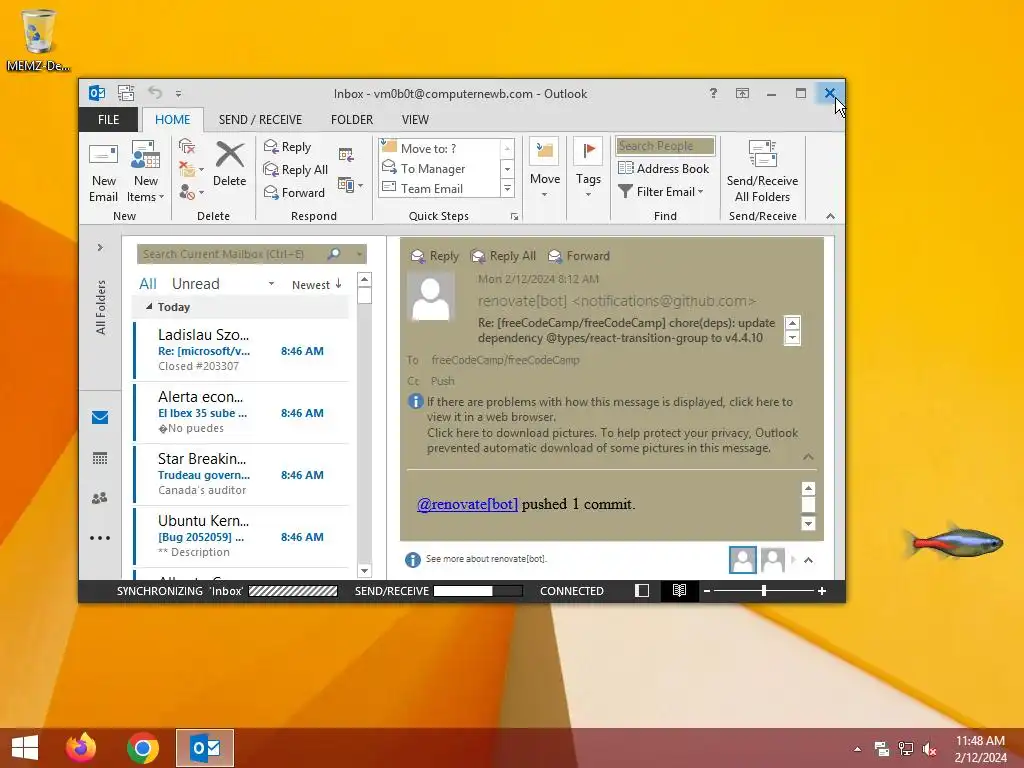Click the zoom slider handle
This screenshot has width=1024, height=768.
point(763,591)
